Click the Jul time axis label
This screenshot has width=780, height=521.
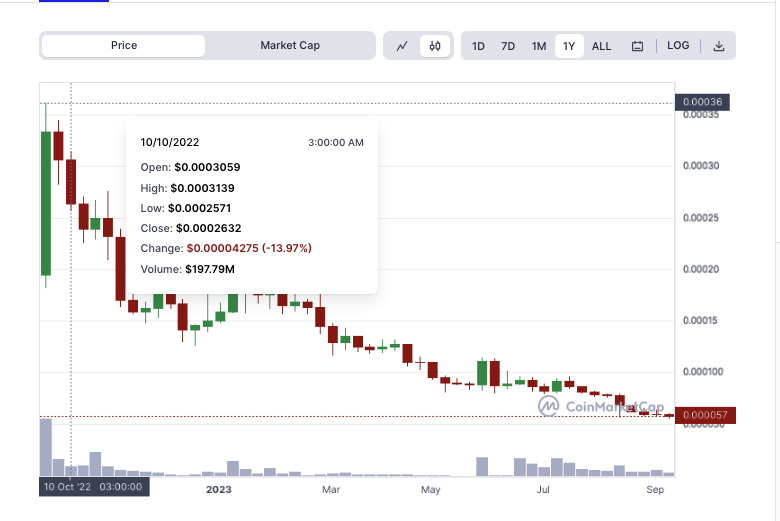[x=543, y=490]
